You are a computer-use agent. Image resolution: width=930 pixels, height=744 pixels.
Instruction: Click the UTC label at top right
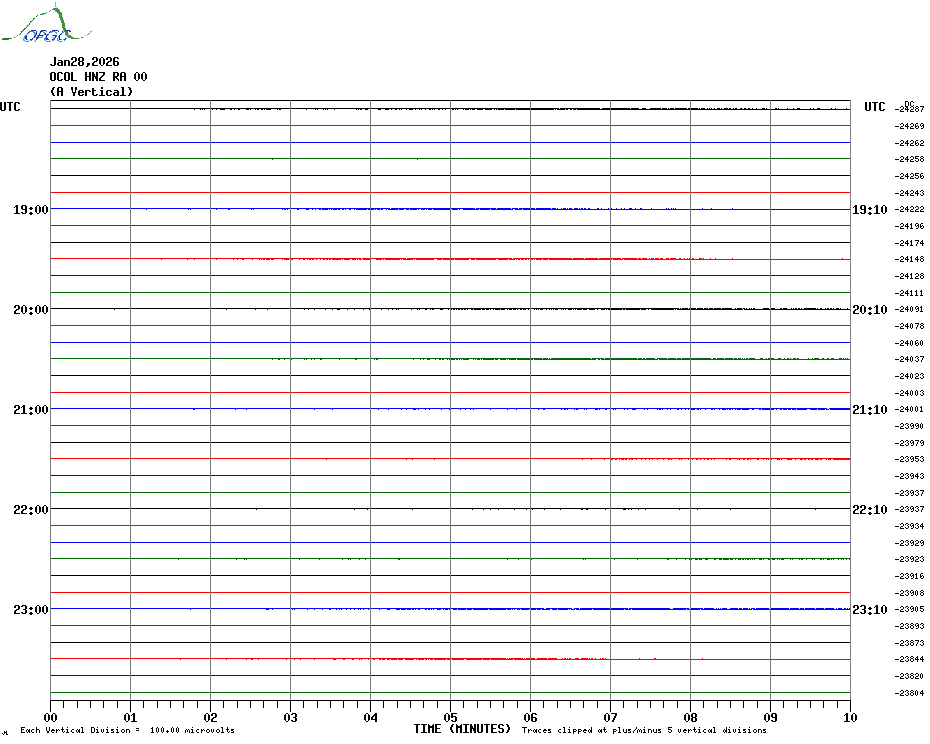click(x=874, y=107)
